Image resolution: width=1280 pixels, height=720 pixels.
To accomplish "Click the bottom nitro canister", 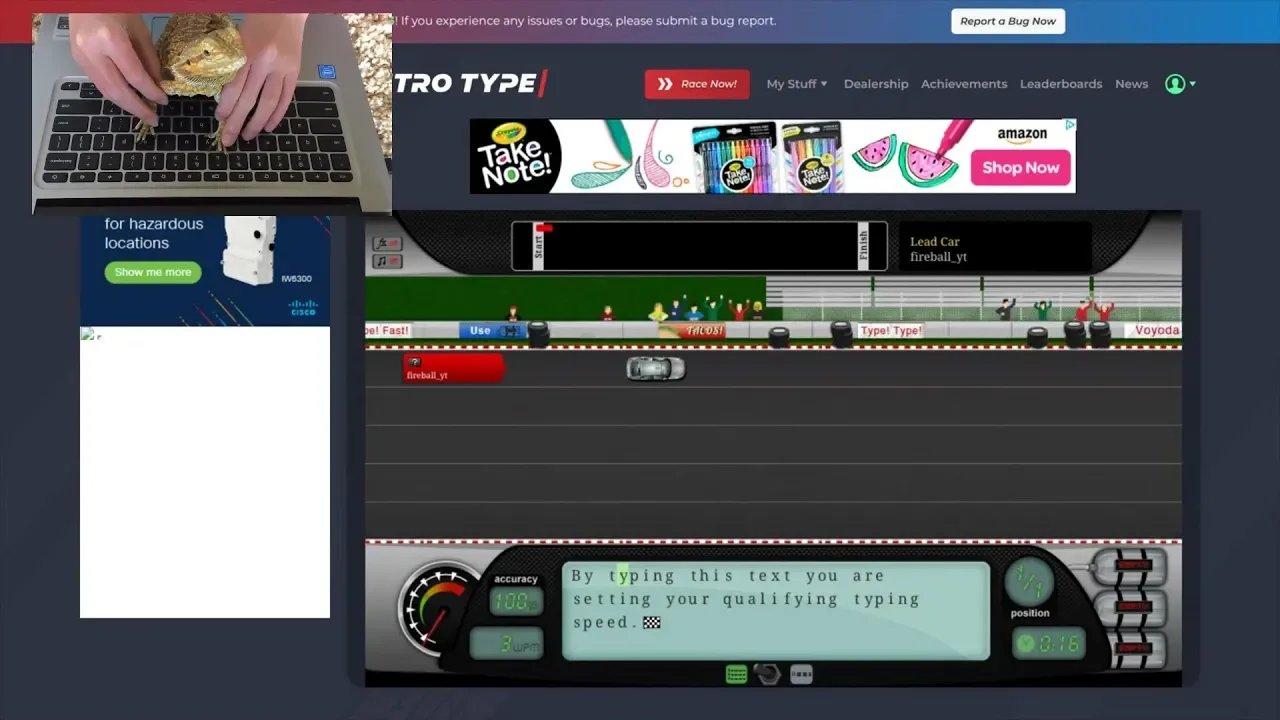I will pyautogui.click(x=1130, y=649).
